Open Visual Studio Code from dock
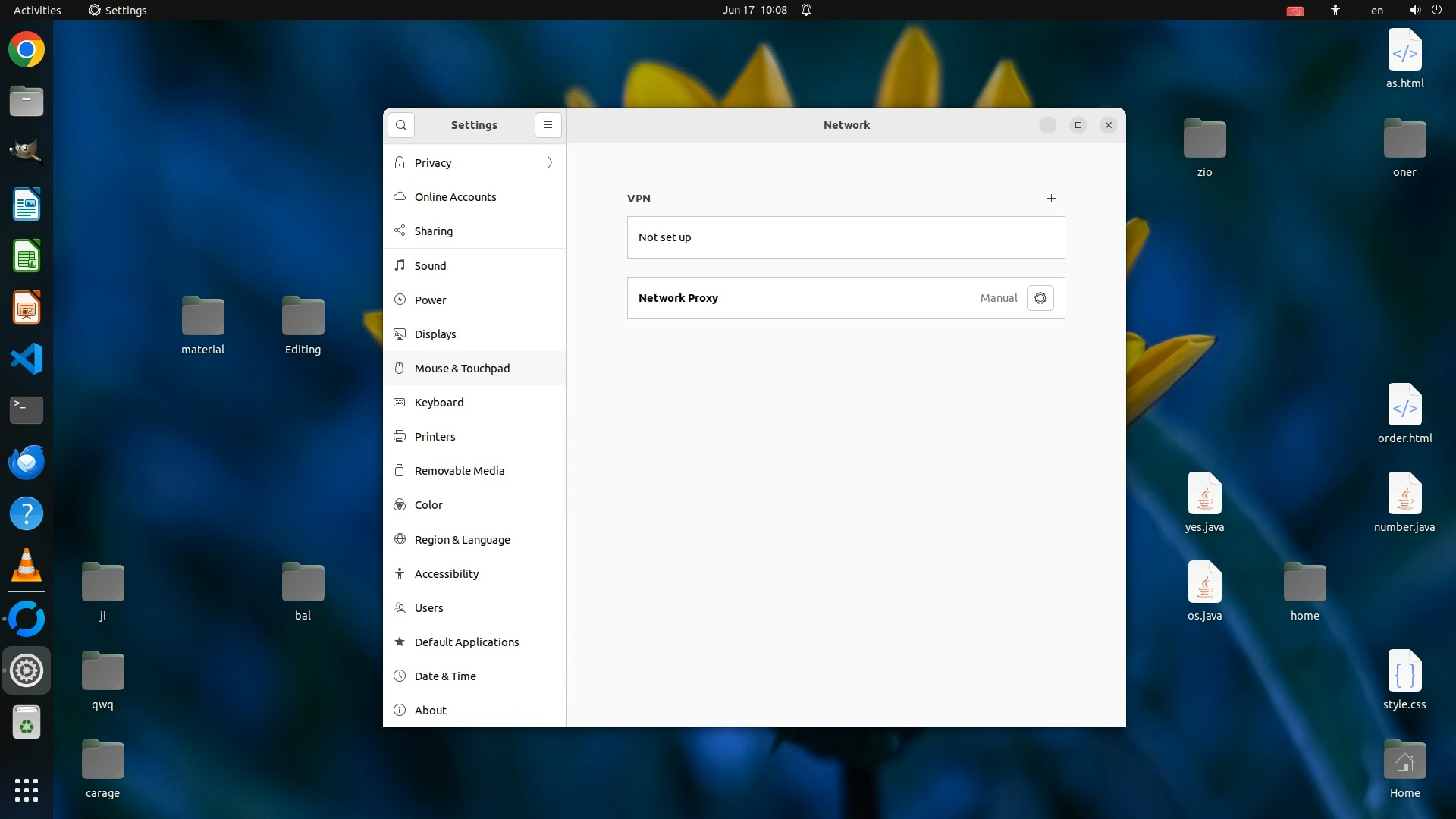This screenshot has height=819, width=1456. pyautogui.click(x=27, y=359)
